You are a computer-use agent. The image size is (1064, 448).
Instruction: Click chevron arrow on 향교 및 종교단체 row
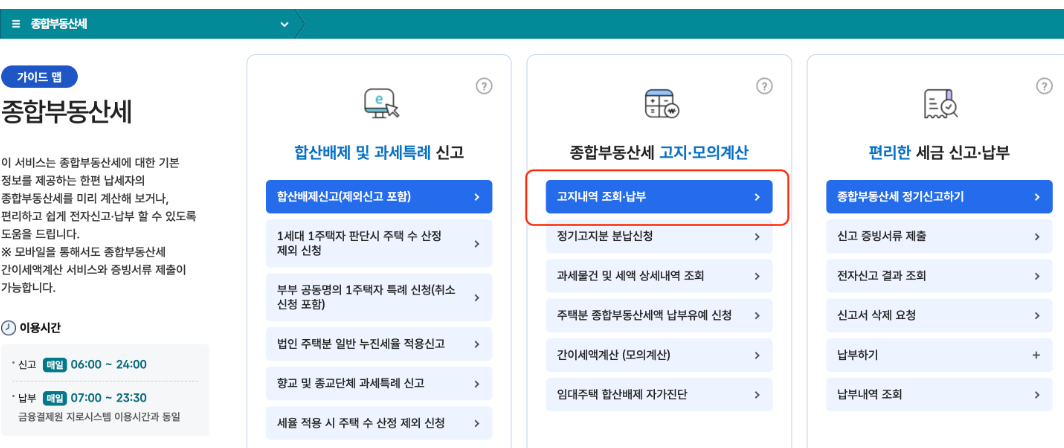coord(477,384)
